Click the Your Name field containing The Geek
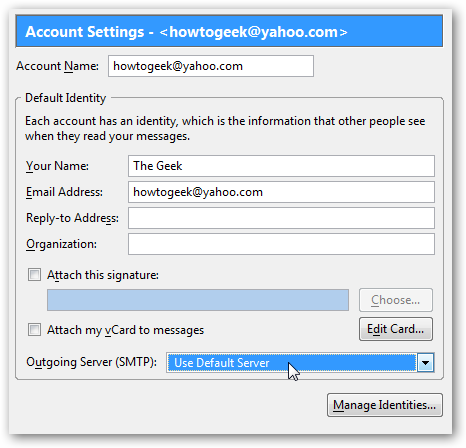This screenshot has height=448, width=466. pos(281,166)
